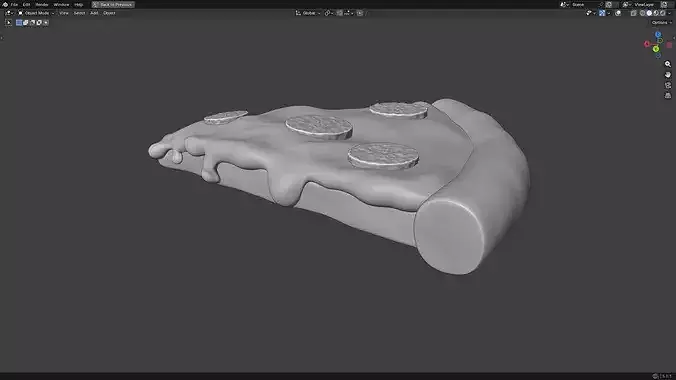
Task: Open the Render menu
Action: click(x=42, y=4)
